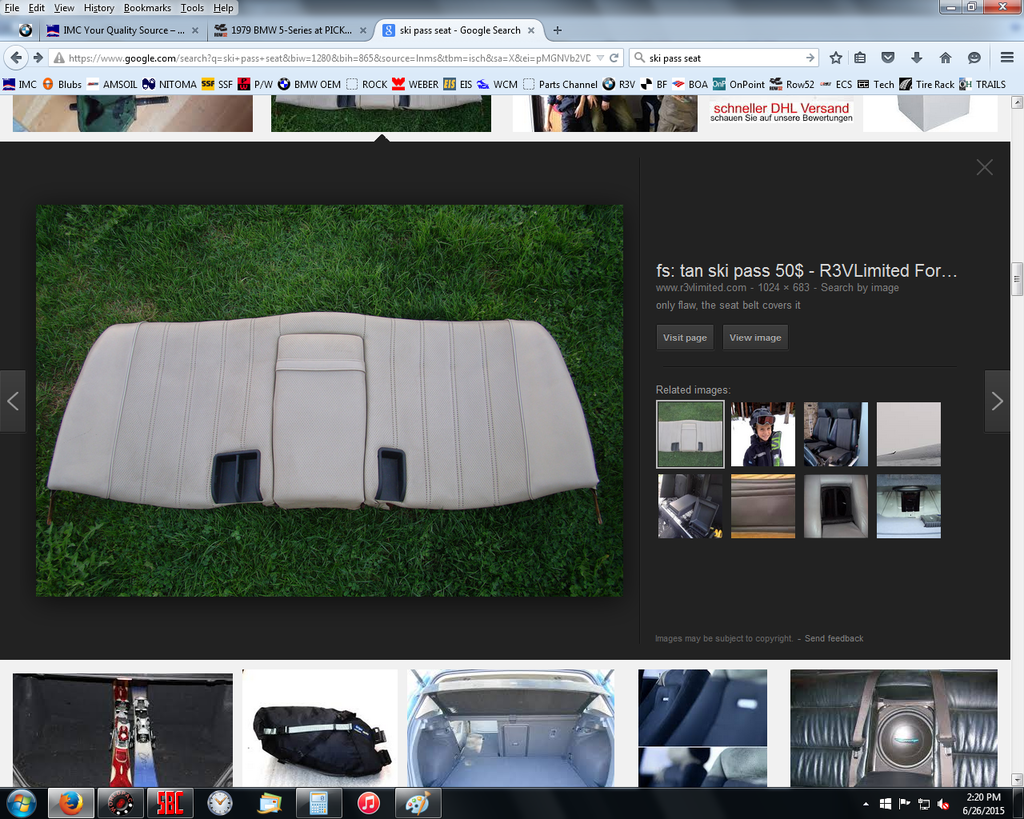Go to the Firefox home page icon
1024x819 pixels.
(x=945, y=58)
